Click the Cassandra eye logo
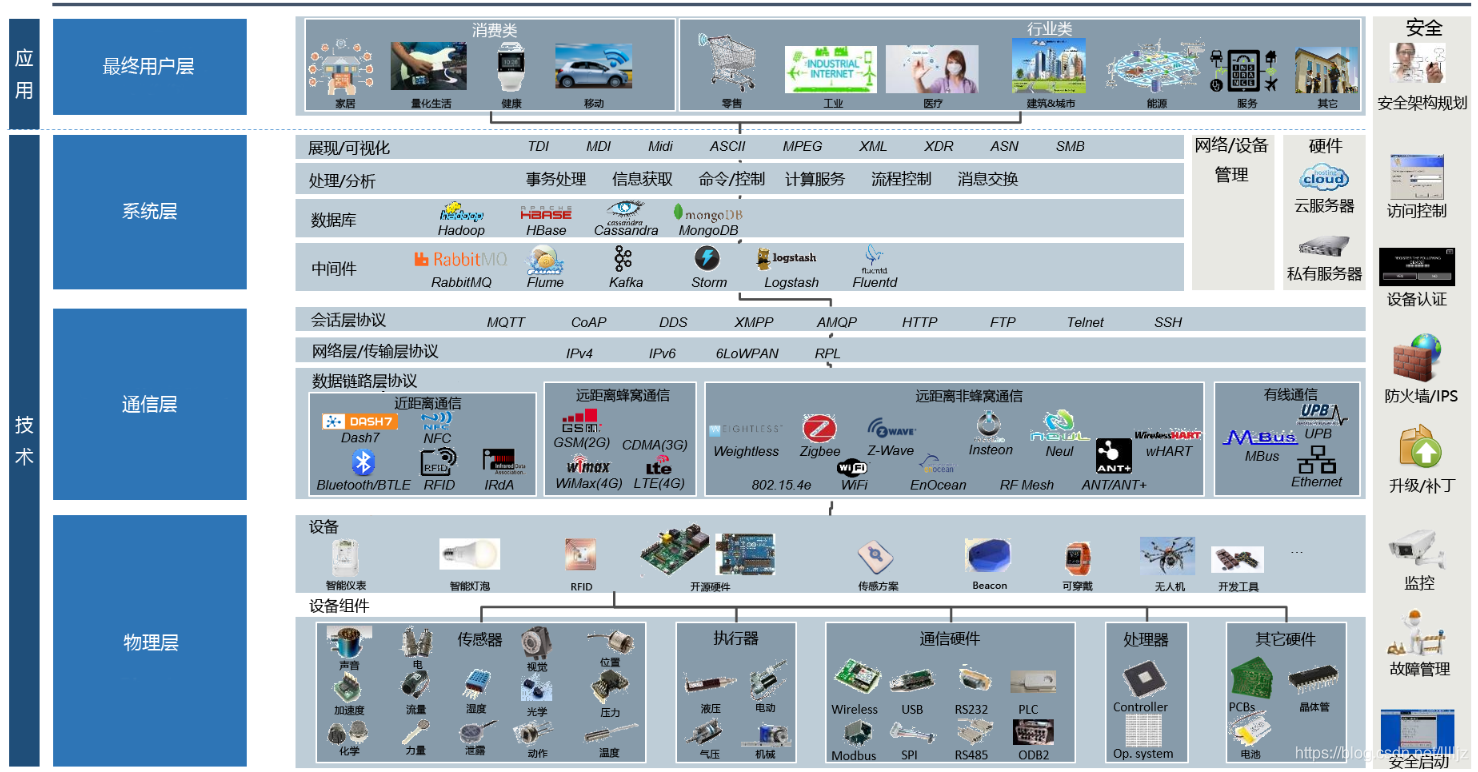Screen dimensions: 1478x772 pyautogui.click(x=625, y=212)
